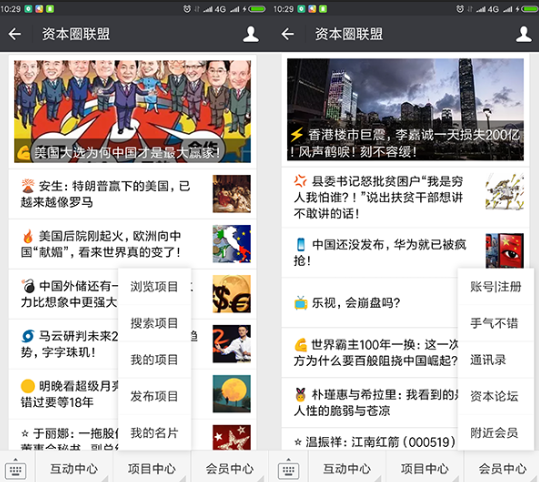
Task: Expand 项目中心 menu on right screen
Action: pyautogui.click(x=425, y=468)
